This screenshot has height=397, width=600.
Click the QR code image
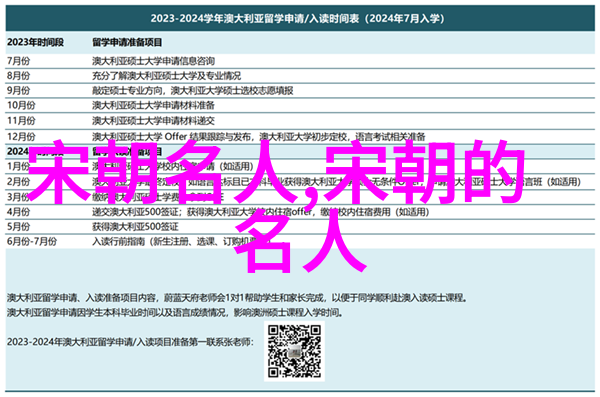coord(294,351)
